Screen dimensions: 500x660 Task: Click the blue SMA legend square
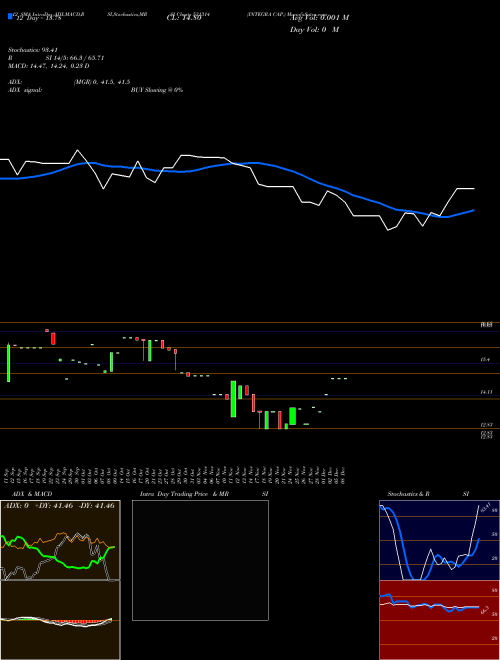coord(10,17)
